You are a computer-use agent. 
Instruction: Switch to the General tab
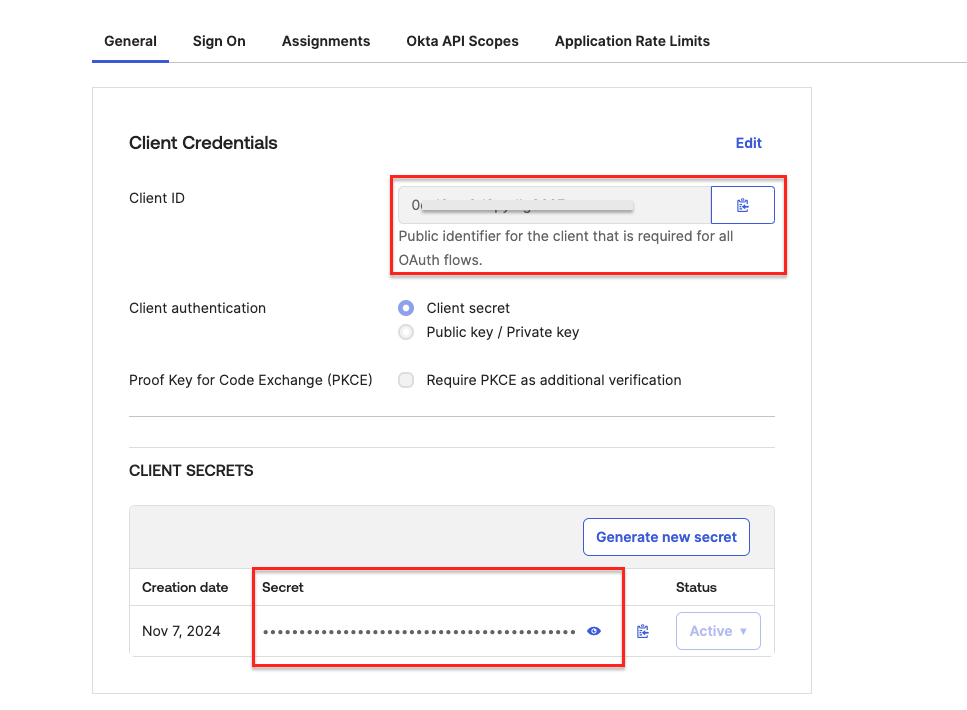pyautogui.click(x=130, y=41)
